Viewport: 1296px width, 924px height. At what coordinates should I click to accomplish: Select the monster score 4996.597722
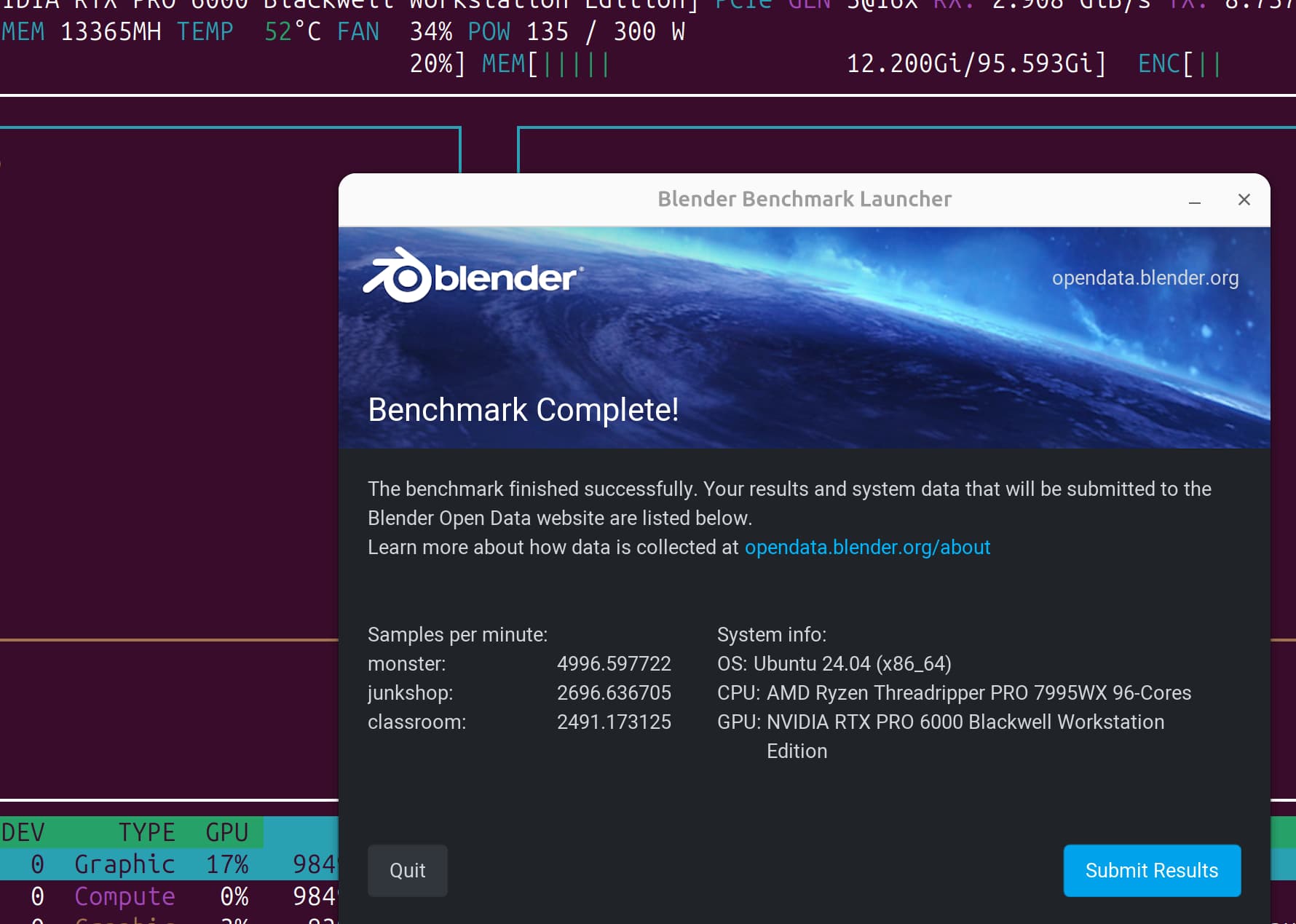click(x=613, y=663)
